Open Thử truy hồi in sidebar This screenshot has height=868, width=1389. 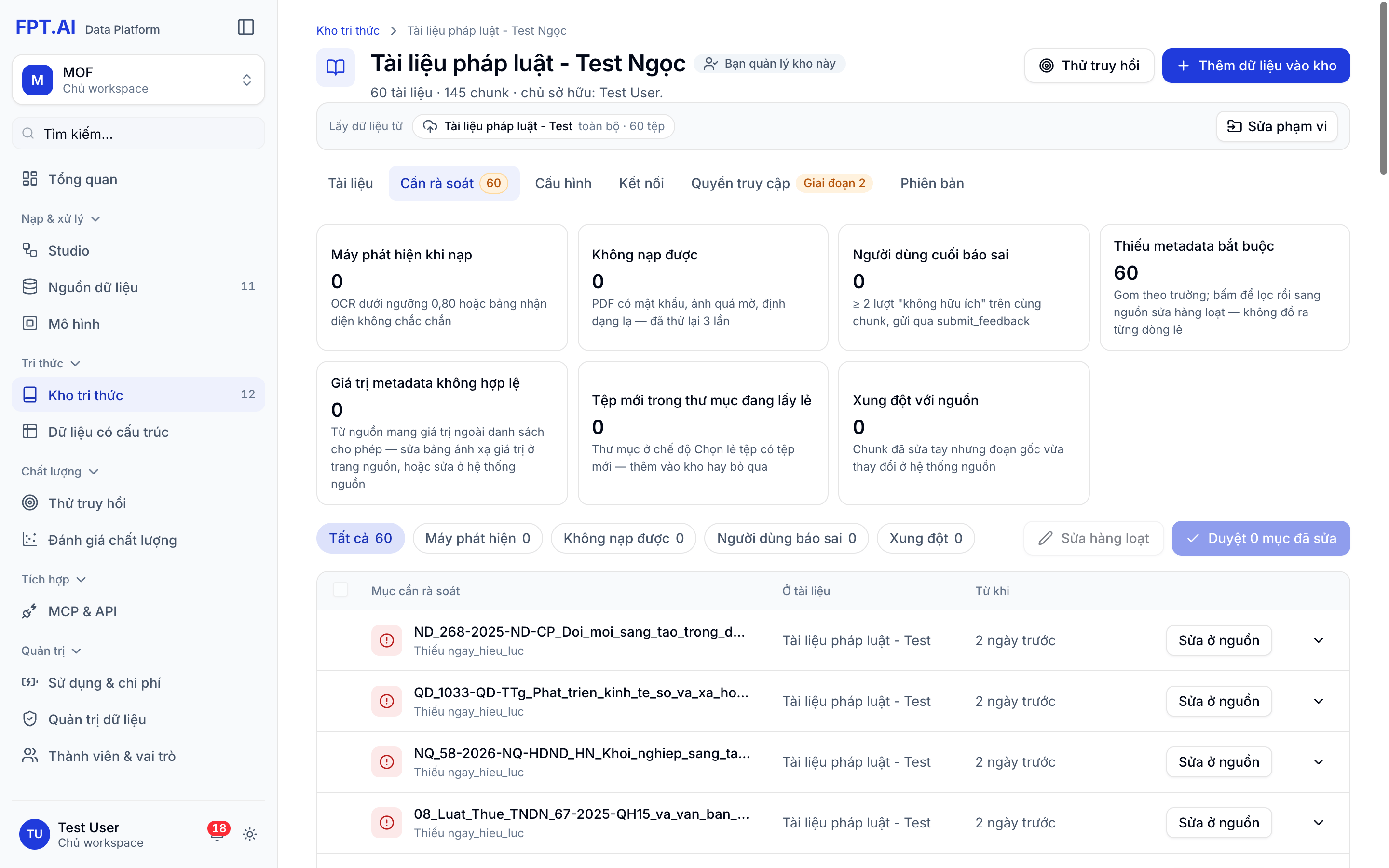[138, 503]
